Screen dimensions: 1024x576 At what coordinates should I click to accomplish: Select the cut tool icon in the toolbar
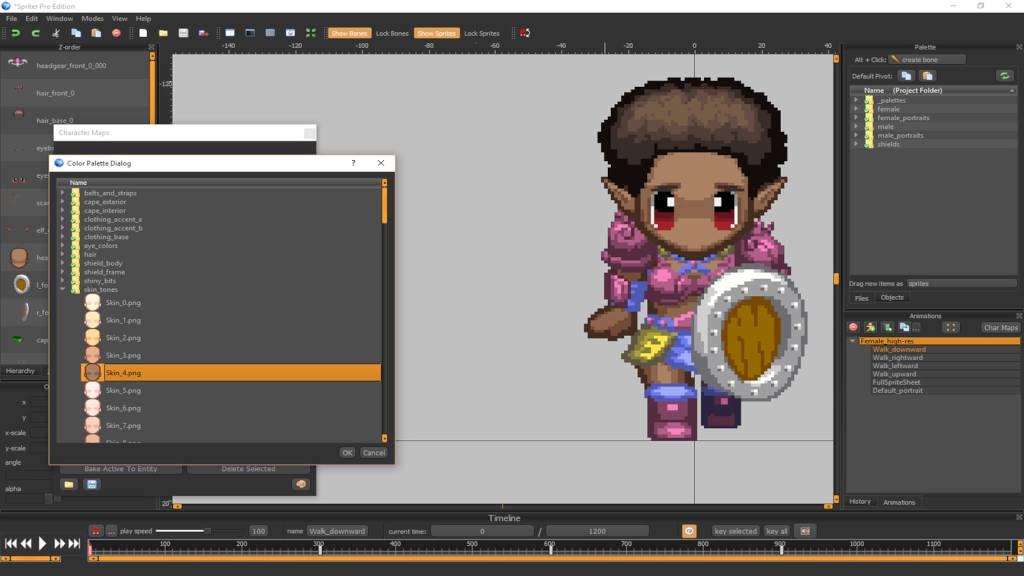click(x=55, y=33)
